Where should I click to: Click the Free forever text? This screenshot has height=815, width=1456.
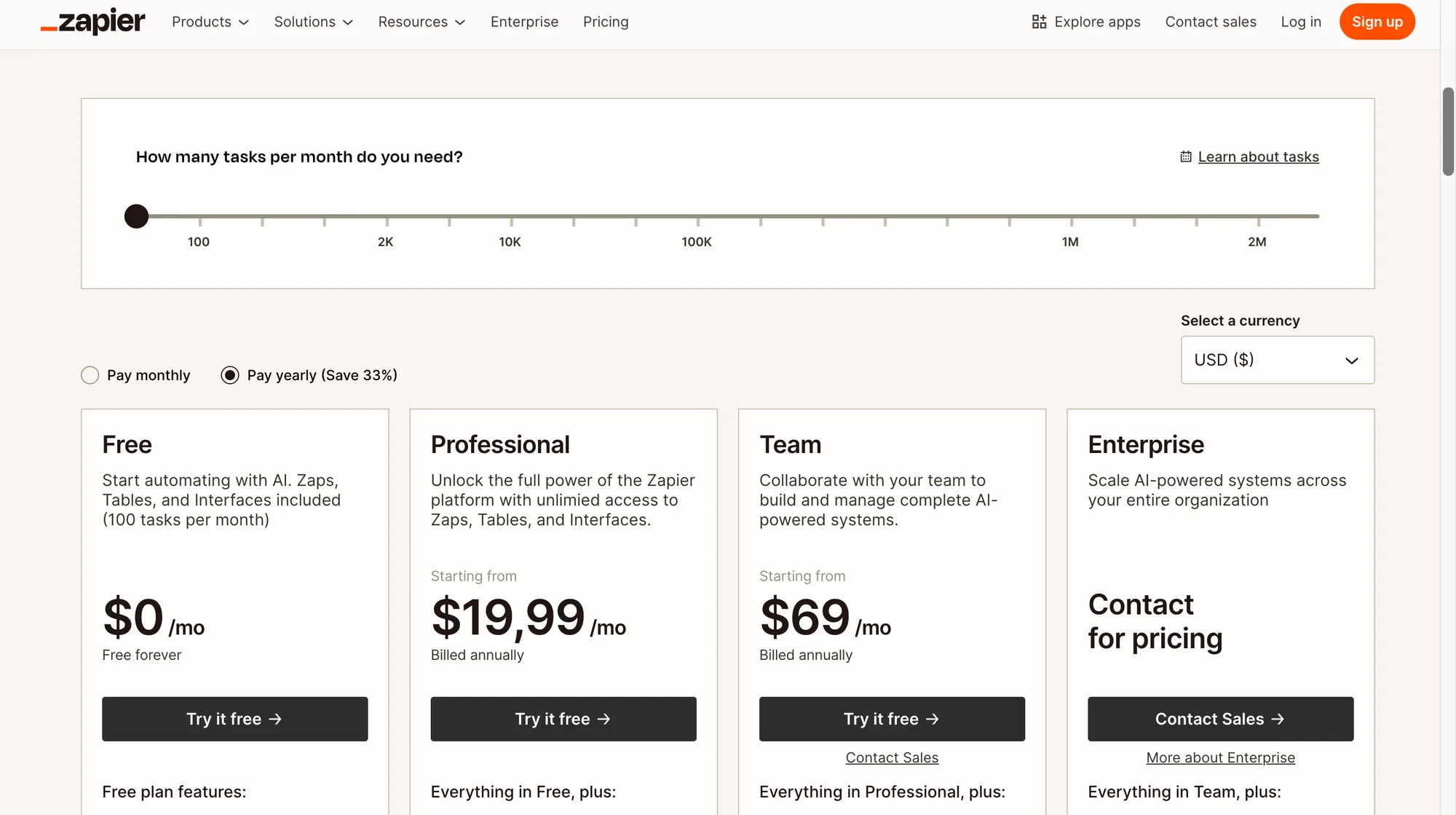tap(141, 655)
